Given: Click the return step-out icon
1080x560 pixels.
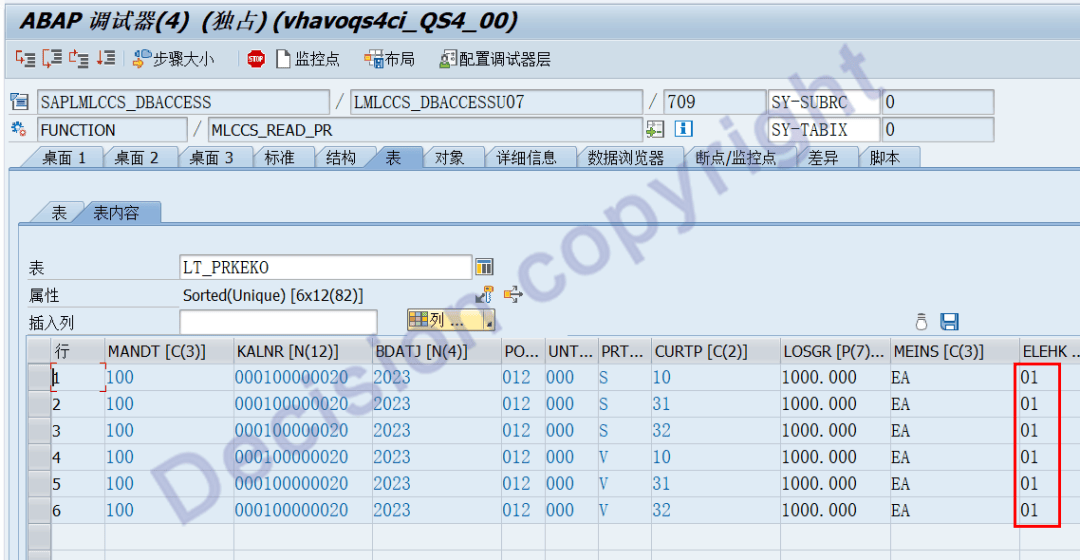Looking at the screenshot, I should [x=79, y=59].
